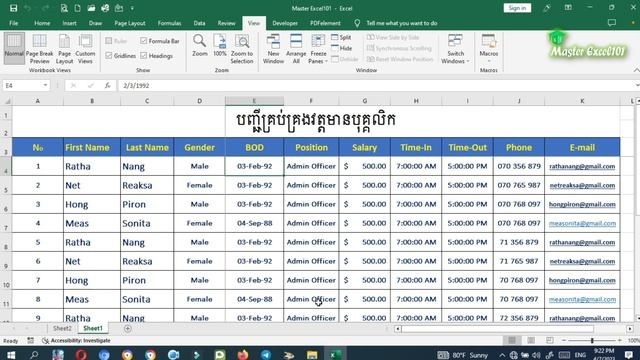This screenshot has width=640, height=360.
Task: Select the cell containing Sonita in row 7
Action: 147,223
